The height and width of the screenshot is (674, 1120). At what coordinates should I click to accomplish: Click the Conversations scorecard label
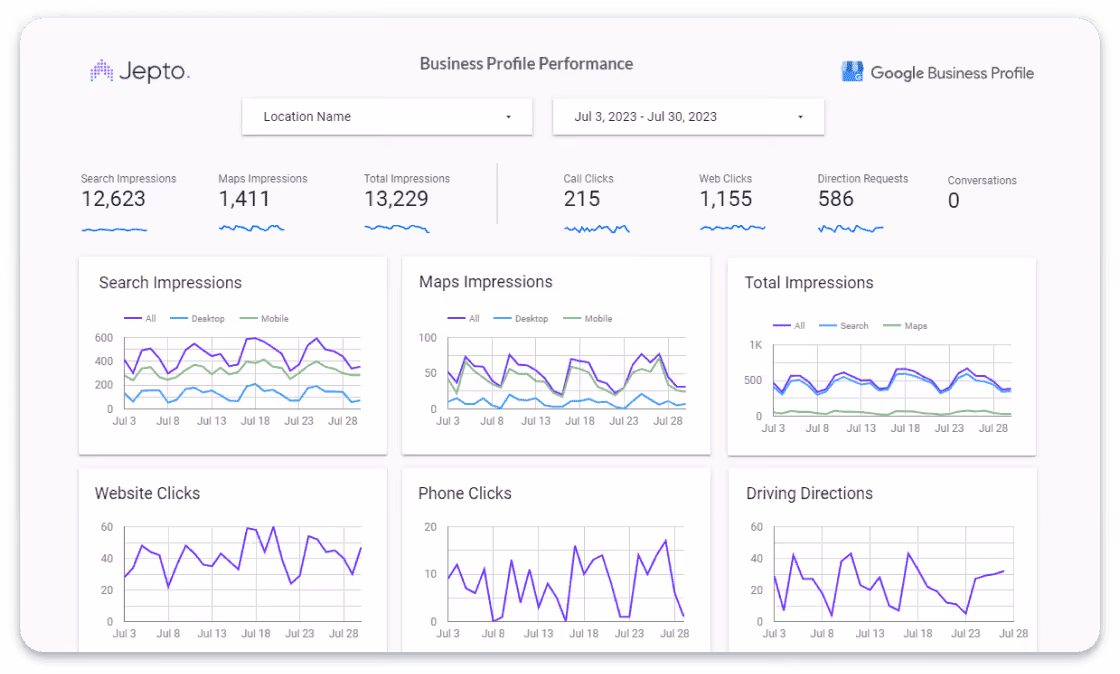[x=982, y=181]
